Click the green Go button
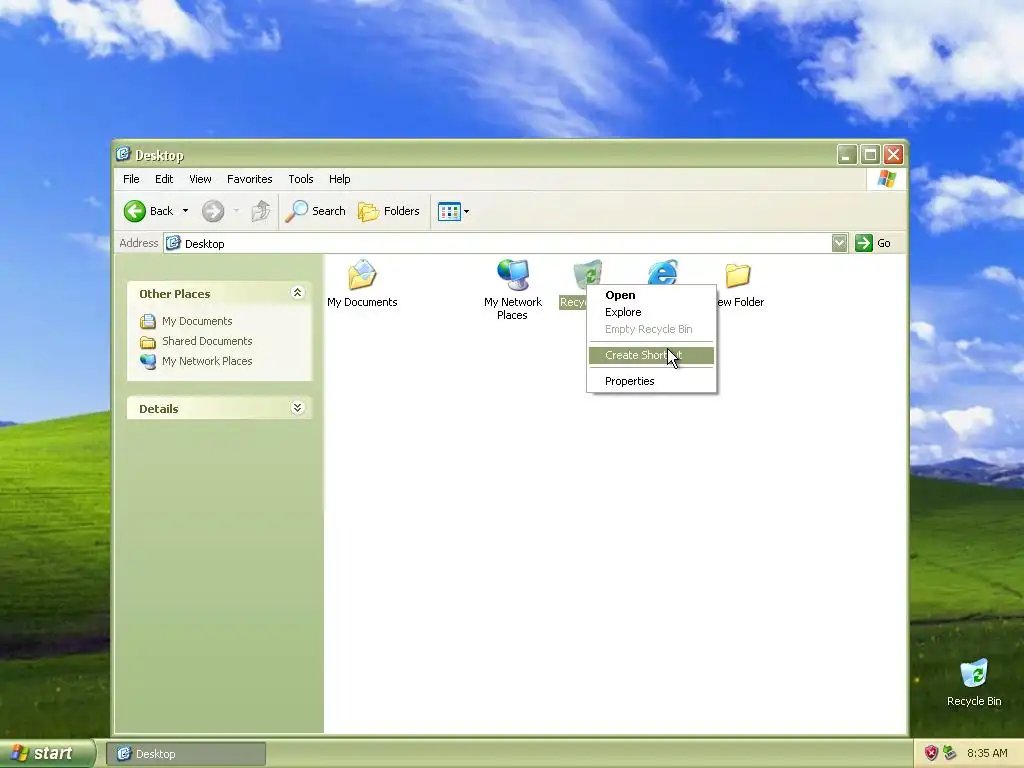The width and height of the screenshot is (1024, 768). coord(873,243)
